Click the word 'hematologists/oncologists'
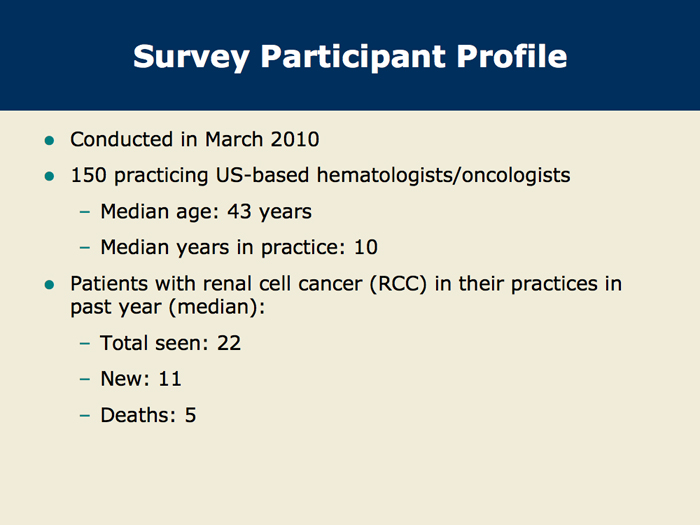The image size is (700, 525). (443, 175)
